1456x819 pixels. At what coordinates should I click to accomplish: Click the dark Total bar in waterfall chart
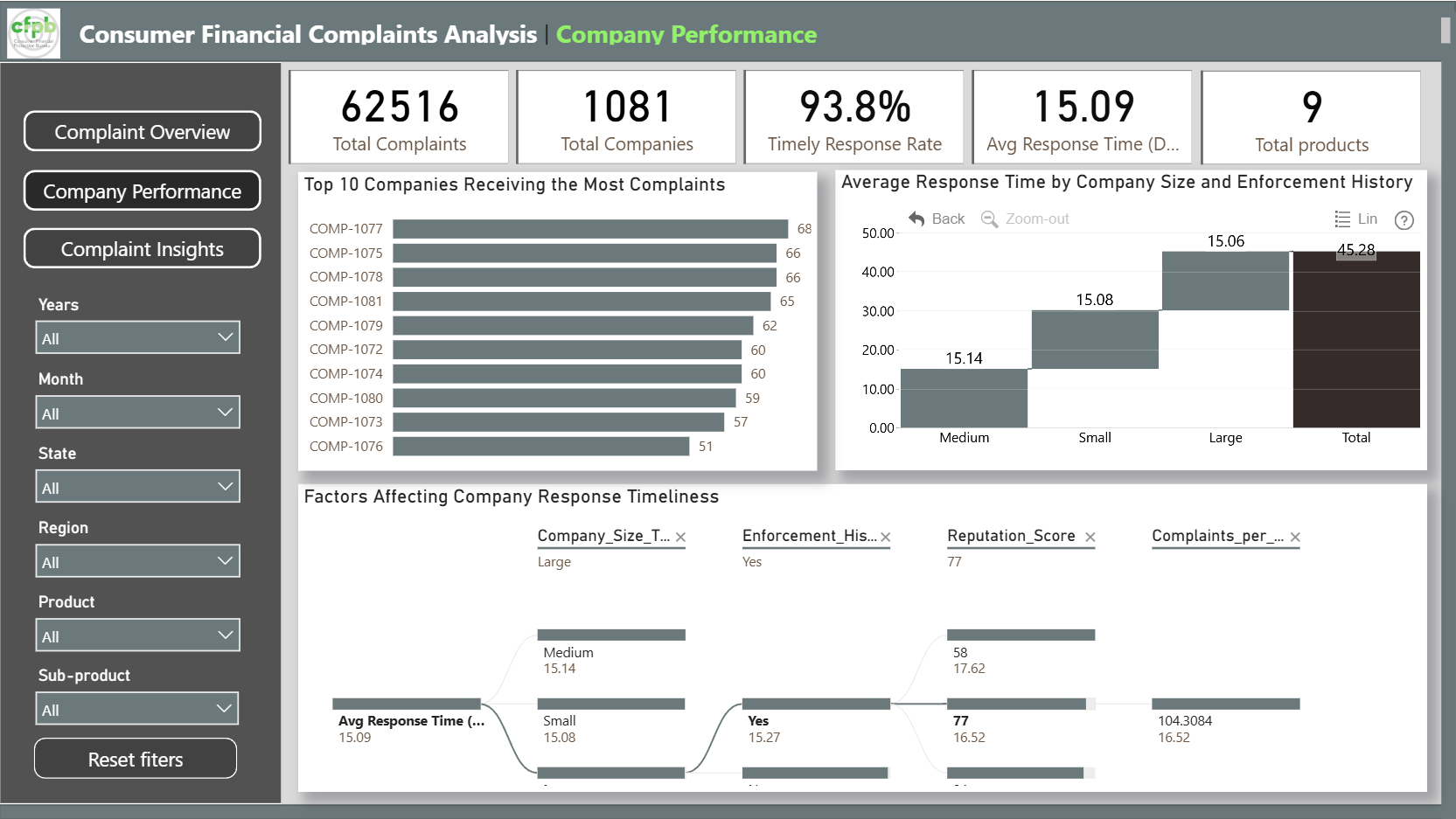coord(1356,339)
